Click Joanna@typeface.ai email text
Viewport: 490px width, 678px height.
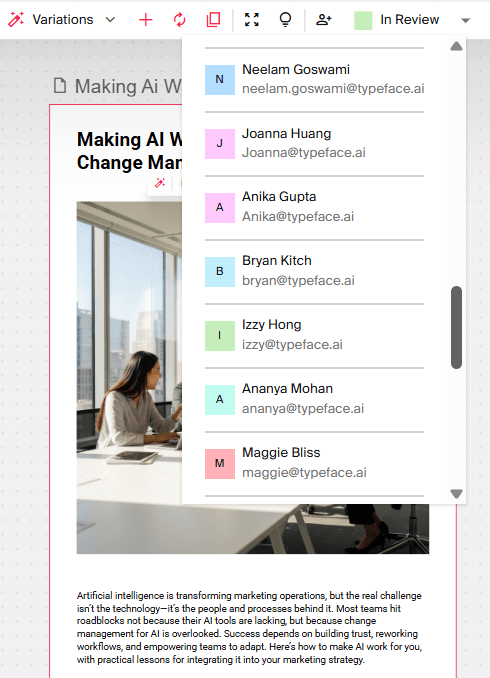[304, 153]
